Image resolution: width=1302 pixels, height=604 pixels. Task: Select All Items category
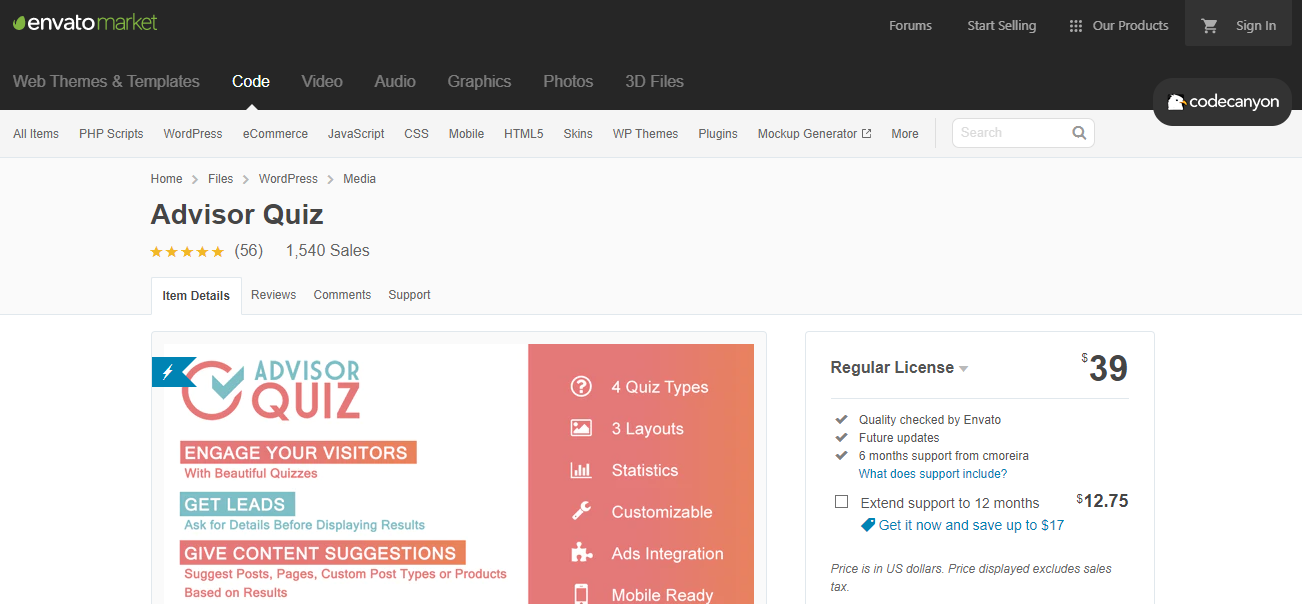point(36,134)
